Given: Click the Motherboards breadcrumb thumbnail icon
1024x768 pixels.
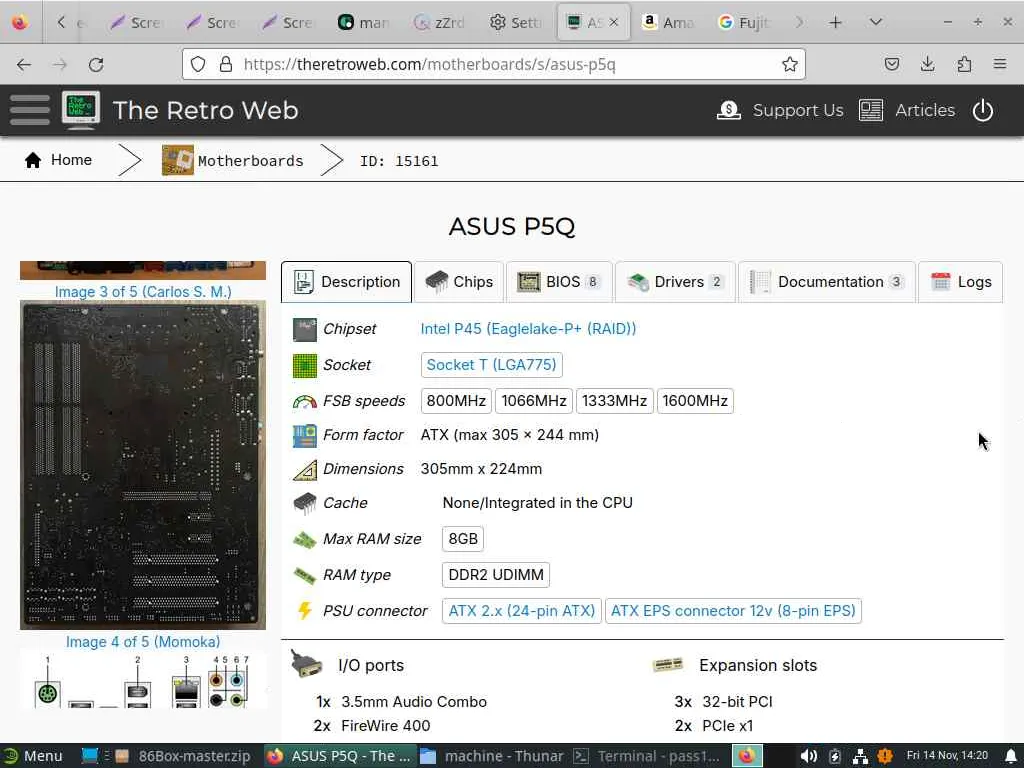Looking at the screenshot, I should [178, 160].
